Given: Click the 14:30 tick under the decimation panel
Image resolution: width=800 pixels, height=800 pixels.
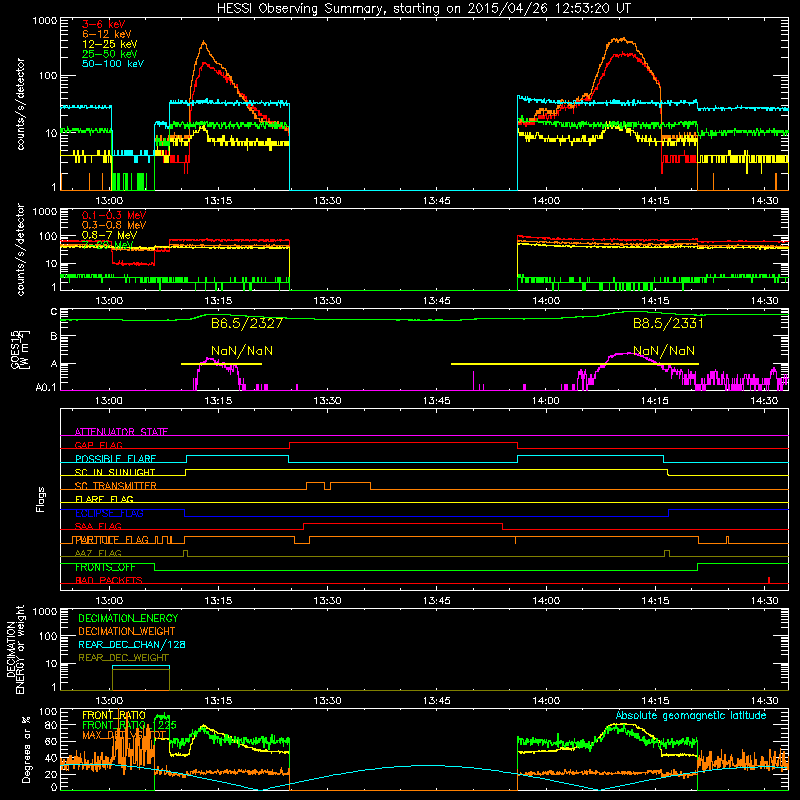Looking at the screenshot, I should click(764, 701).
